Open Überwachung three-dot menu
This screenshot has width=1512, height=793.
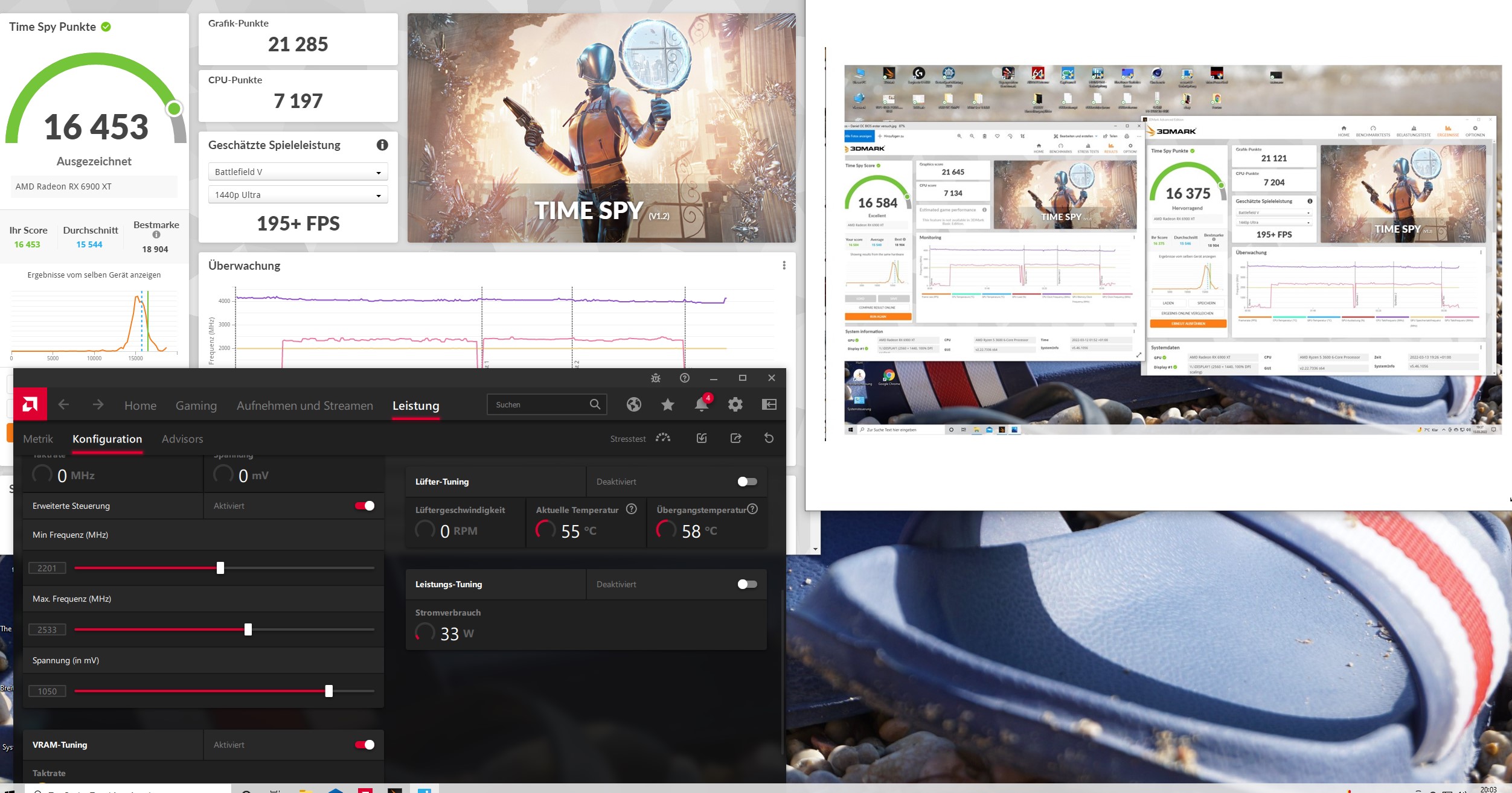(x=784, y=266)
